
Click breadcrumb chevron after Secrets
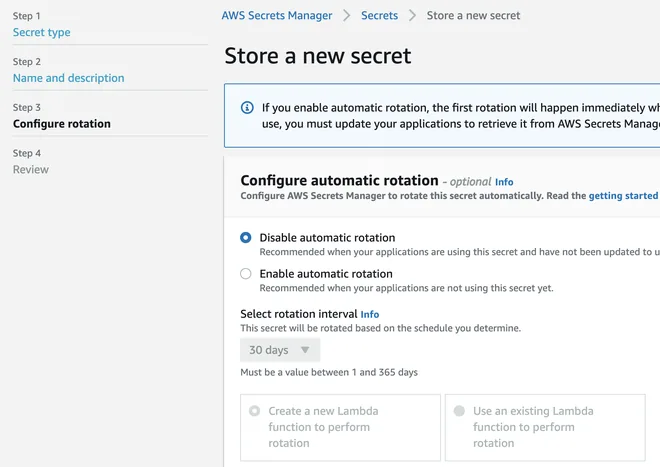[x=412, y=16]
